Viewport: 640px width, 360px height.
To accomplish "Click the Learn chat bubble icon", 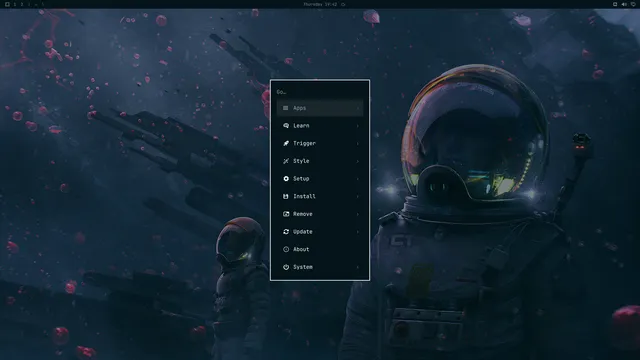I will pos(286,126).
